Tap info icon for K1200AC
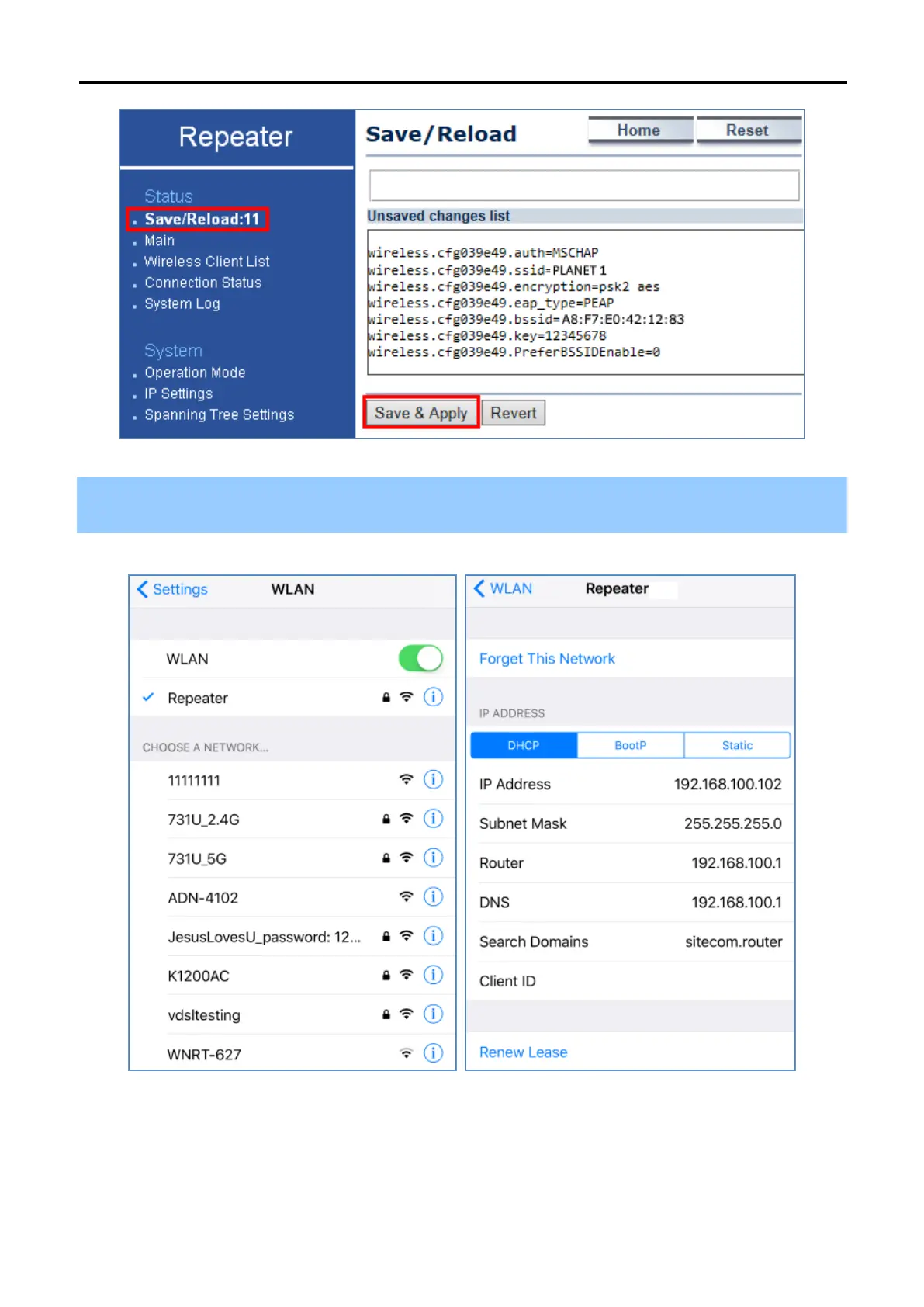The width and height of the screenshot is (924, 1307). (433, 975)
